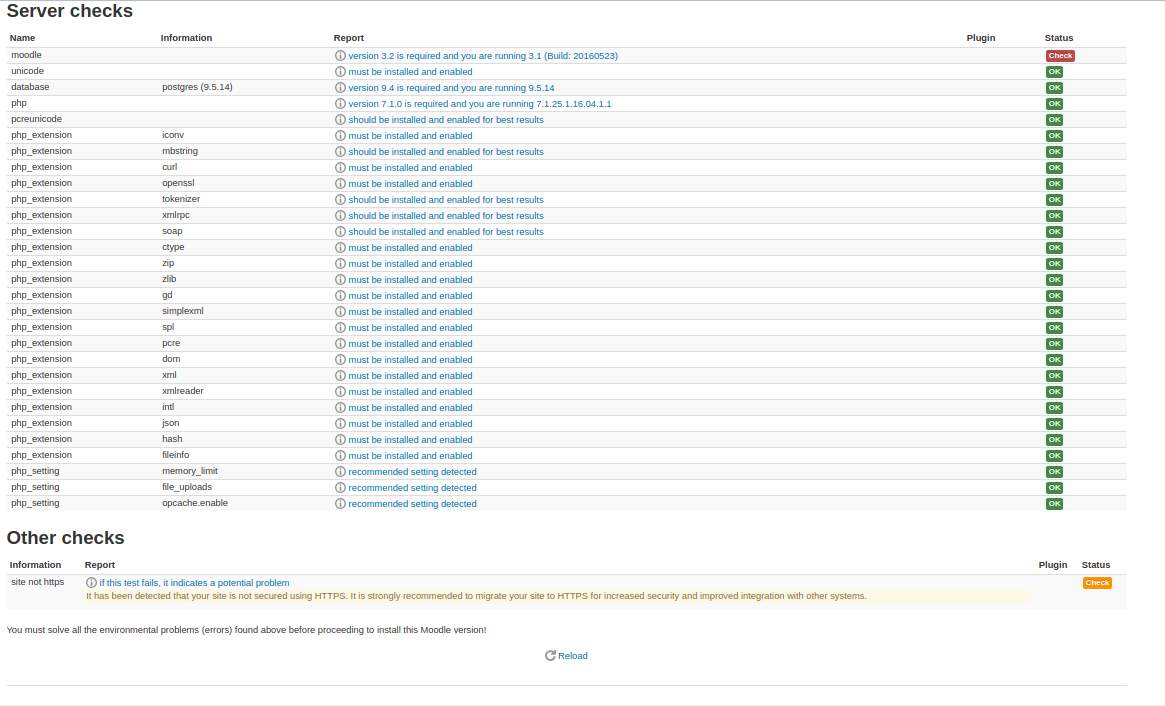Click the Reload link

pyautogui.click(x=573, y=656)
